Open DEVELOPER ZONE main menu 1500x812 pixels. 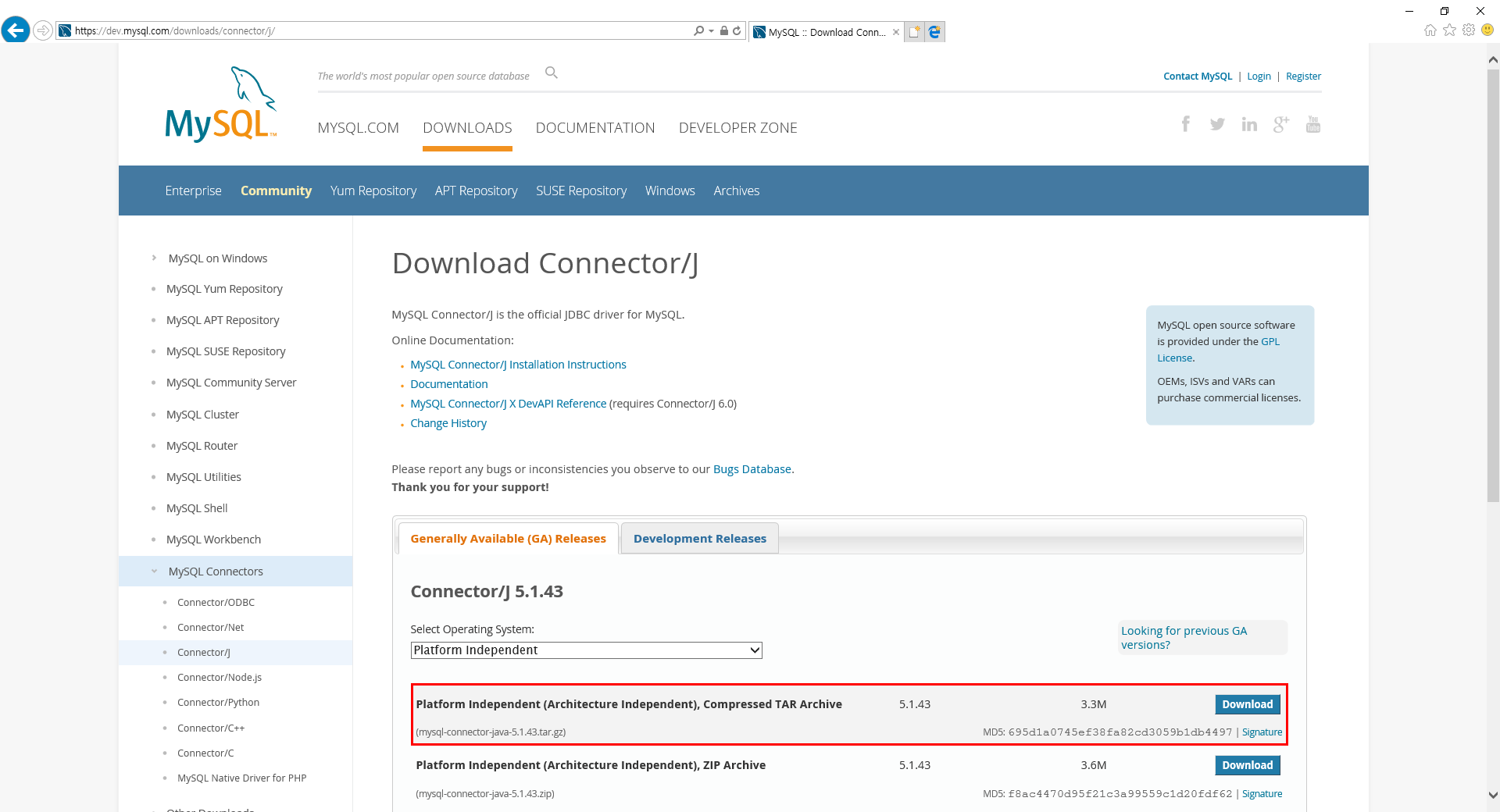pyautogui.click(x=738, y=127)
